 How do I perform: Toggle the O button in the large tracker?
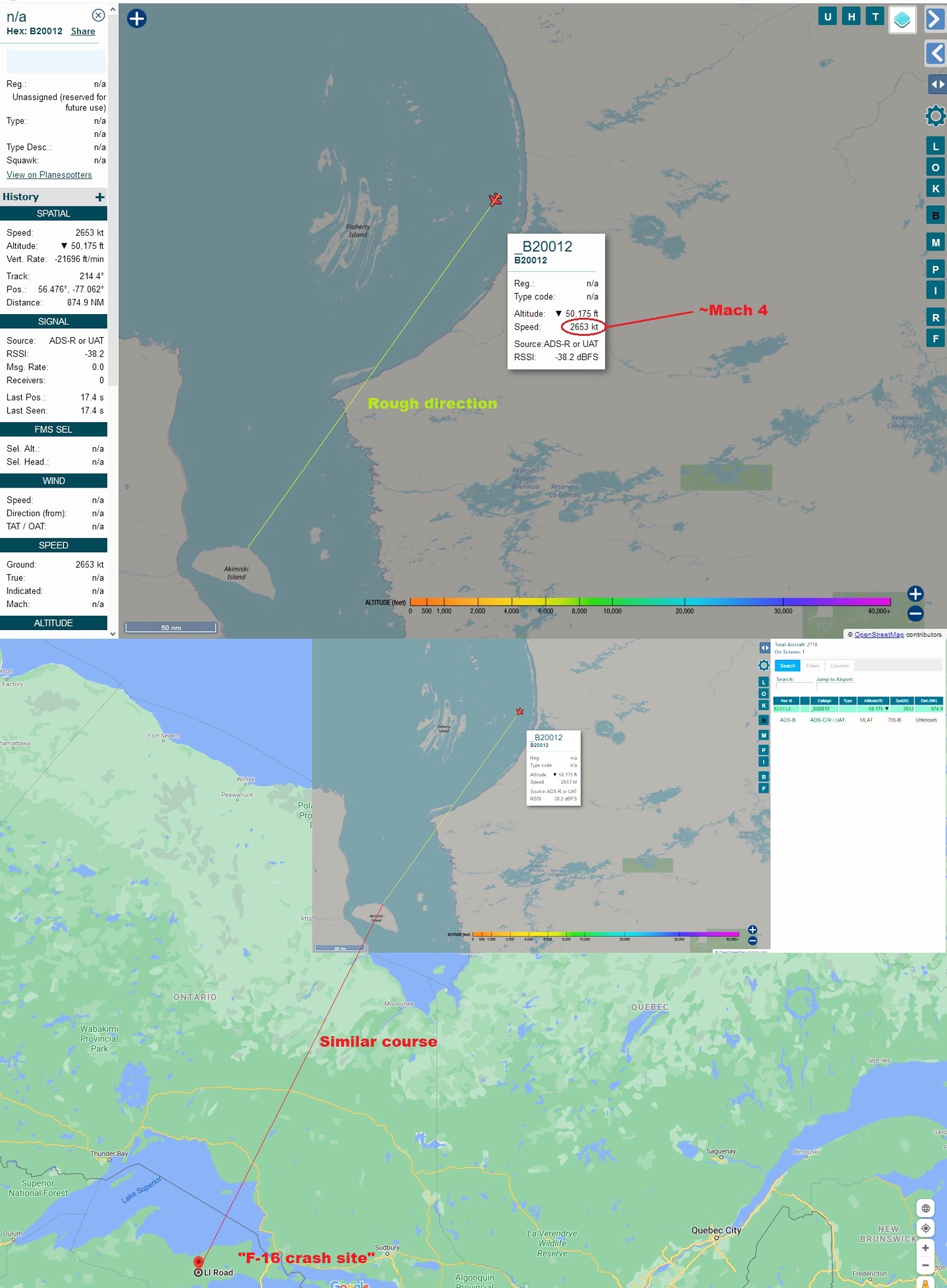click(935, 167)
